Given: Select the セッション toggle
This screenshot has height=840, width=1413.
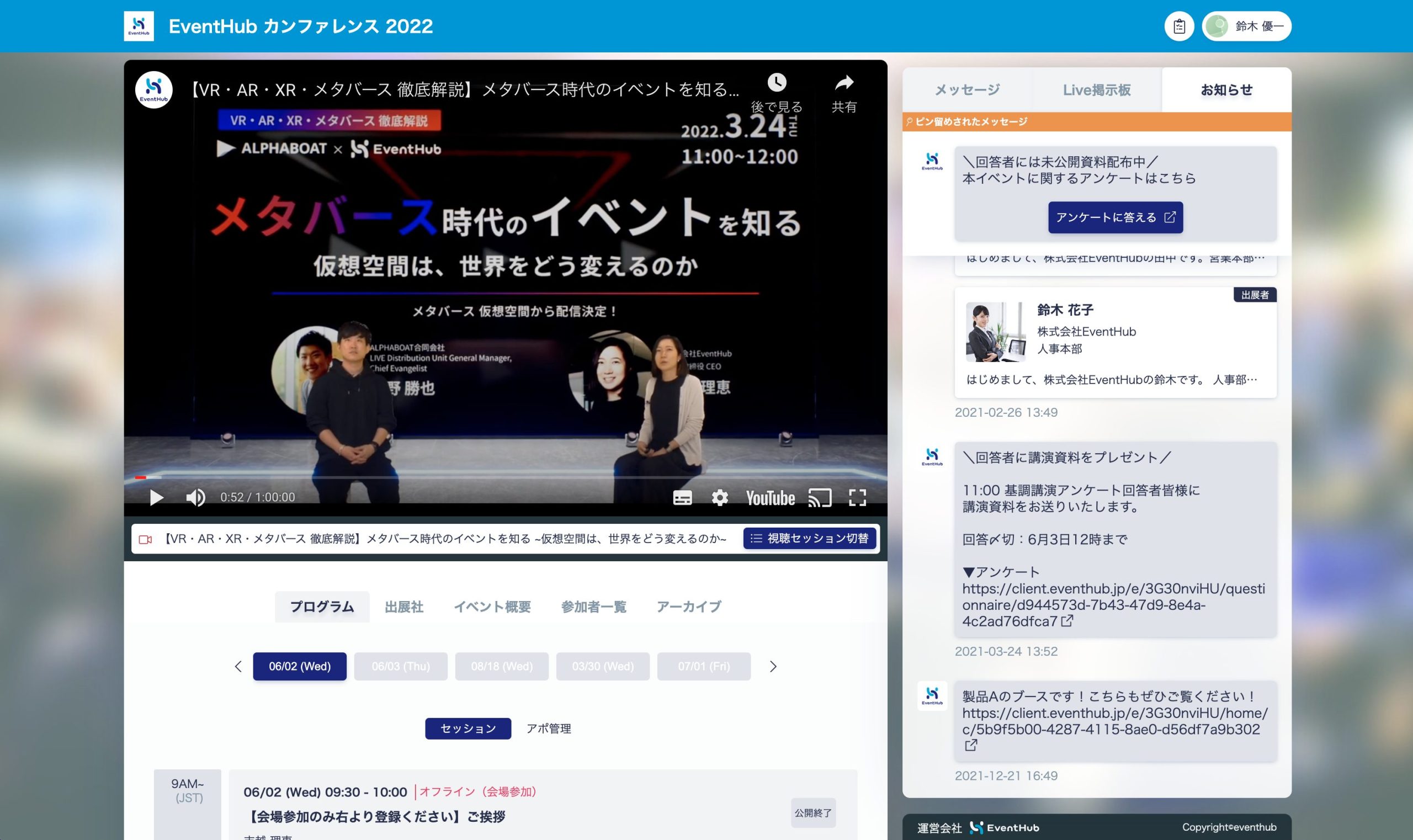Looking at the screenshot, I should point(468,729).
